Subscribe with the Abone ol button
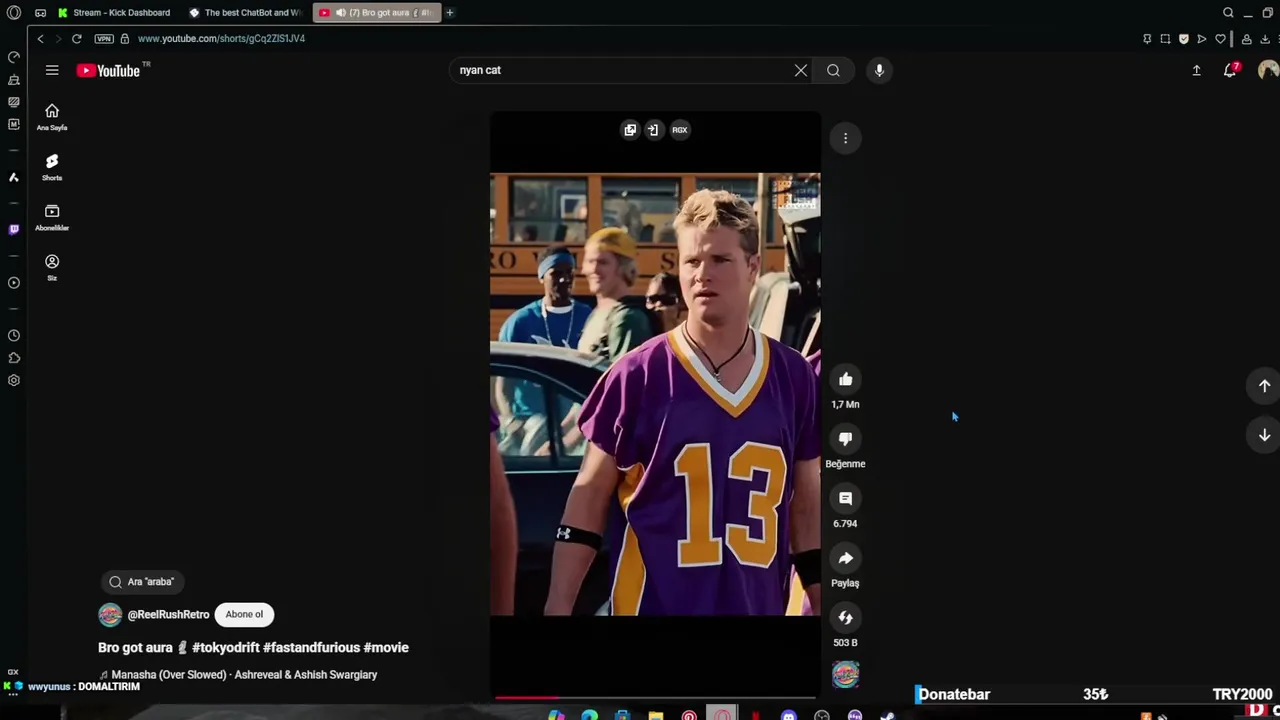The height and width of the screenshot is (720, 1280). point(244,615)
